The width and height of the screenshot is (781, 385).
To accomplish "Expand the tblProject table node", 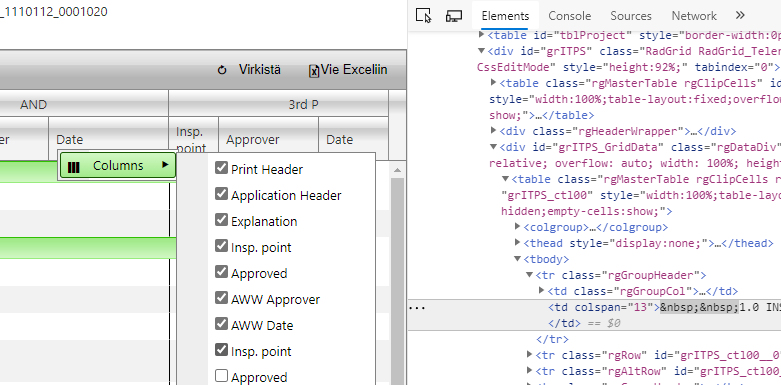I will (481, 35).
